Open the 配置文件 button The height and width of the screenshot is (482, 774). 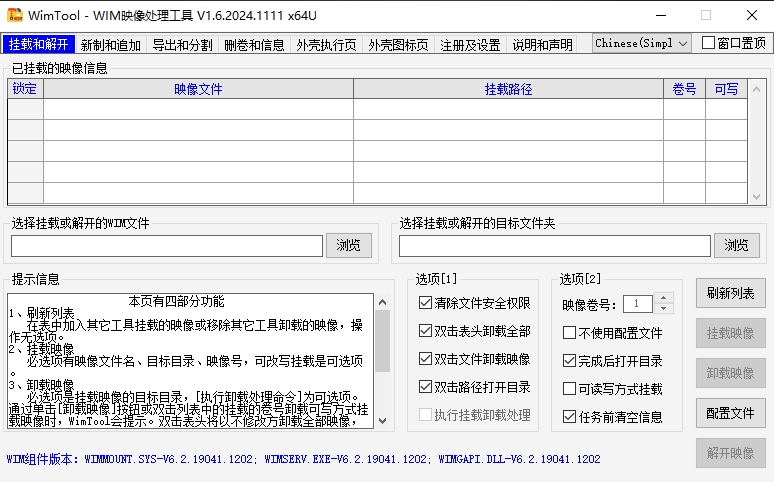[730, 413]
